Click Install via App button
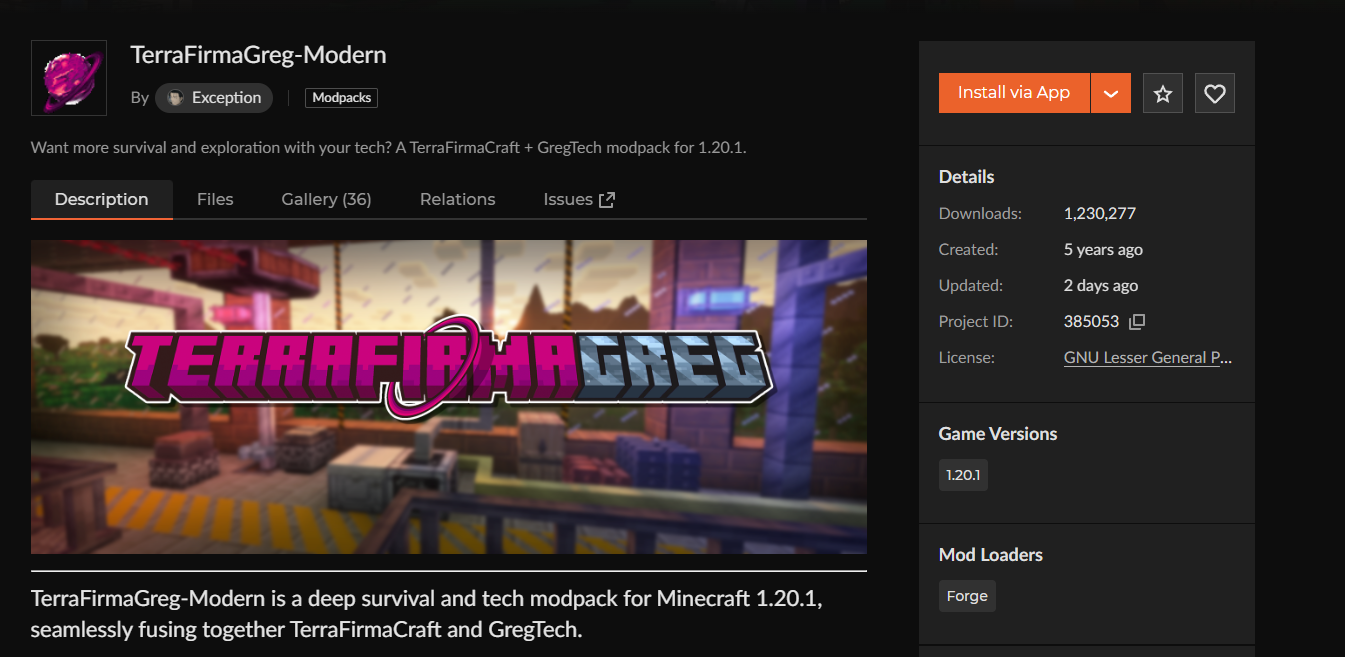This screenshot has height=657, width=1345. pos(1014,93)
